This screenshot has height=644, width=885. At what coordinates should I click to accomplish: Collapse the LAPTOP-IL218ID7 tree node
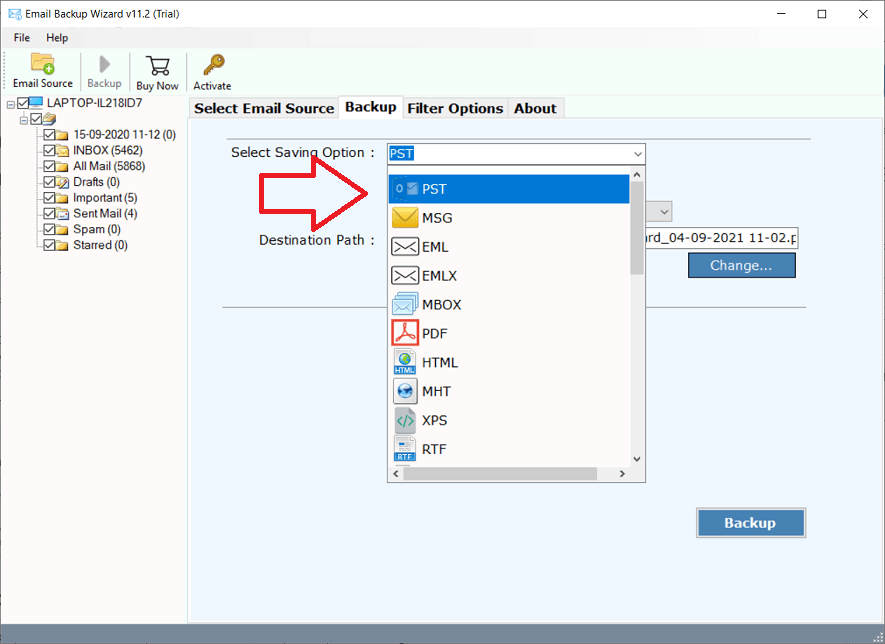[10, 102]
